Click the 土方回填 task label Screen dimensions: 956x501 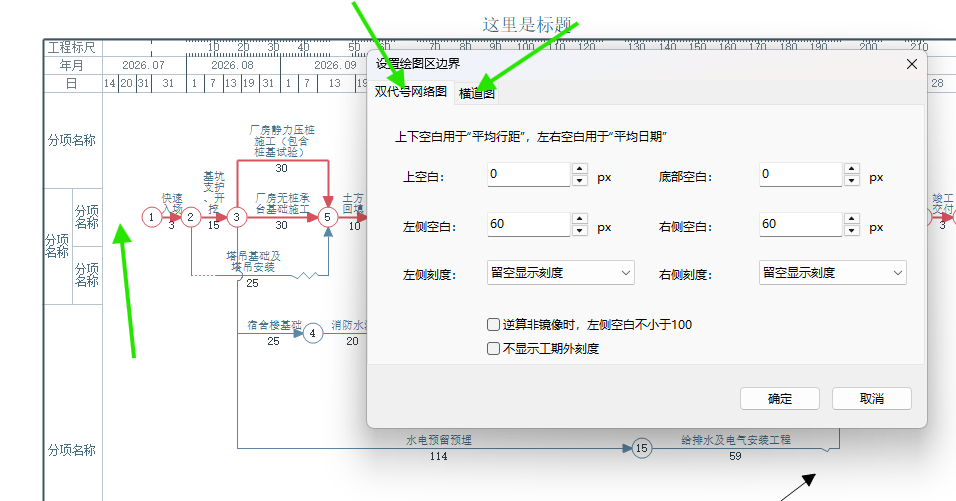click(354, 204)
